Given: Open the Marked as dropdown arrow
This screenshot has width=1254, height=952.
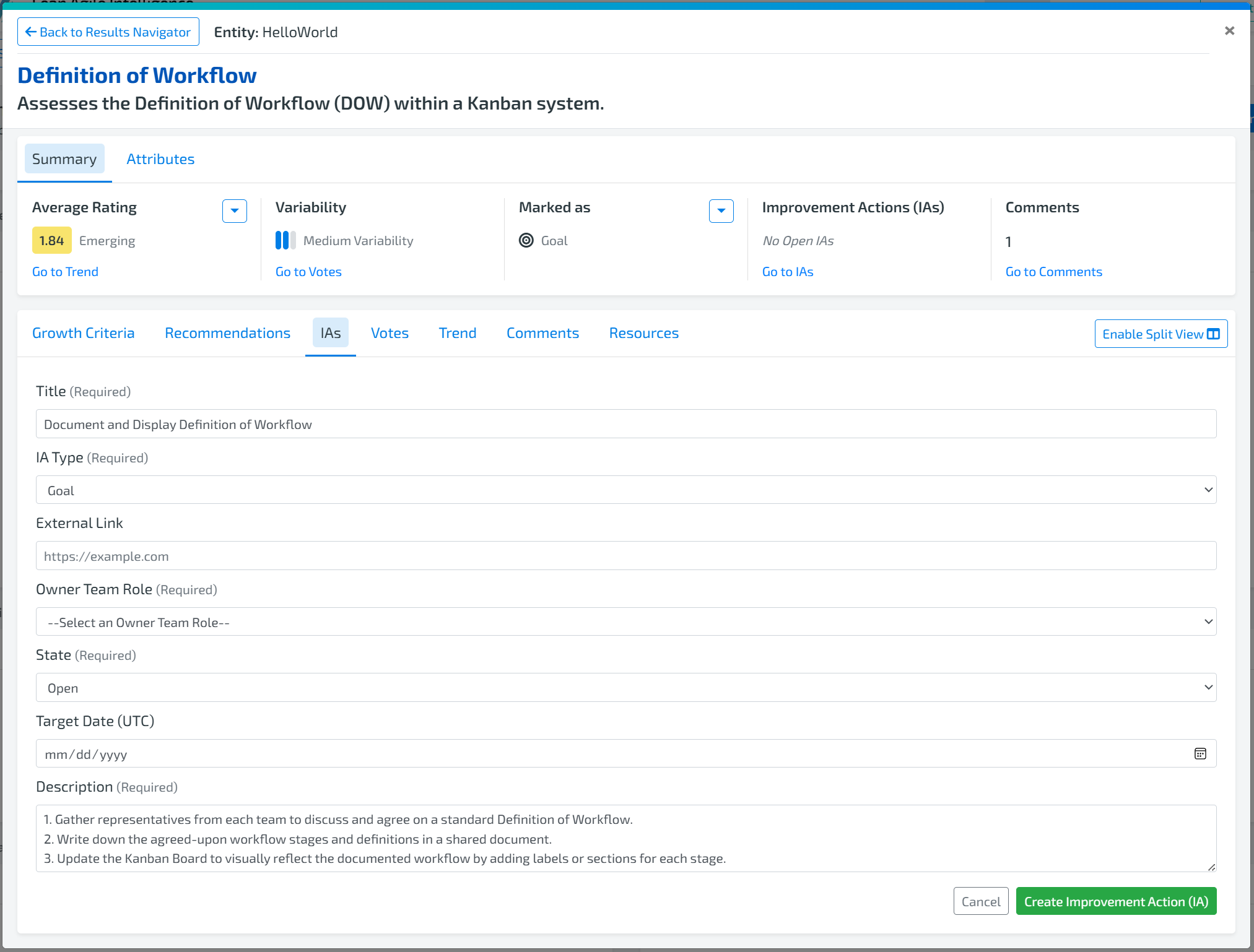Looking at the screenshot, I should pos(721,210).
